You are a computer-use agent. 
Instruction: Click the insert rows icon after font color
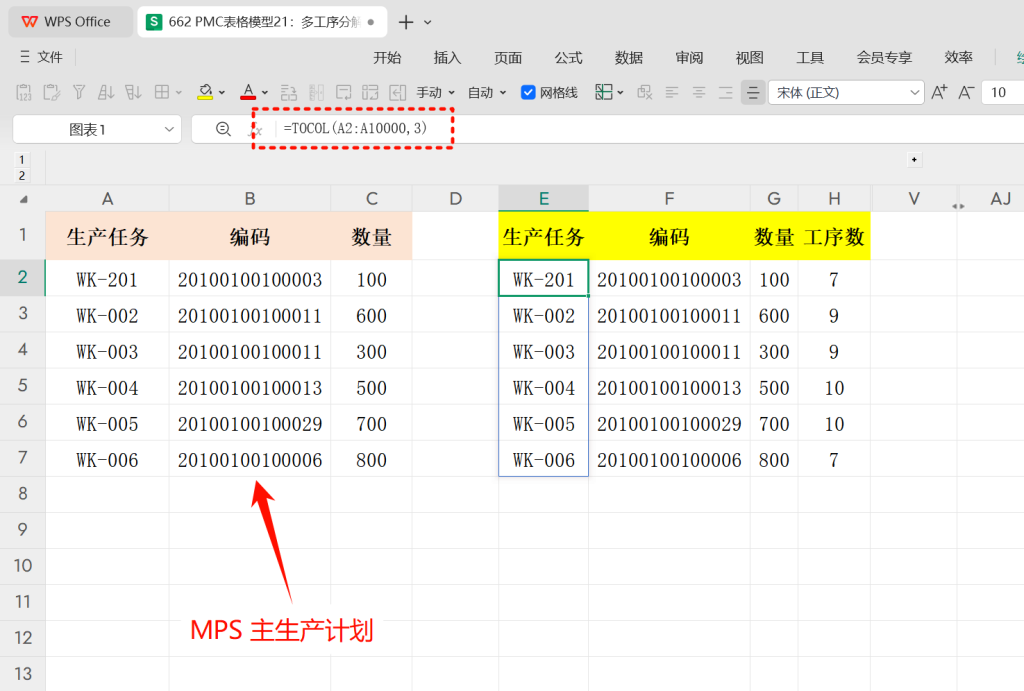(289, 93)
